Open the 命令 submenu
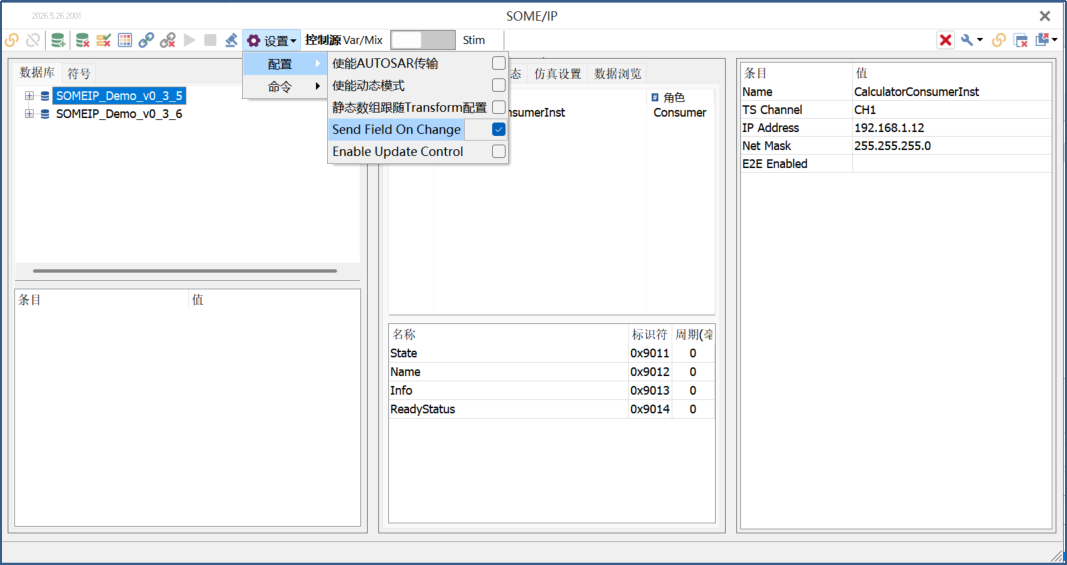The height and width of the screenshot is (565, 1067). (x=285, y=86)
